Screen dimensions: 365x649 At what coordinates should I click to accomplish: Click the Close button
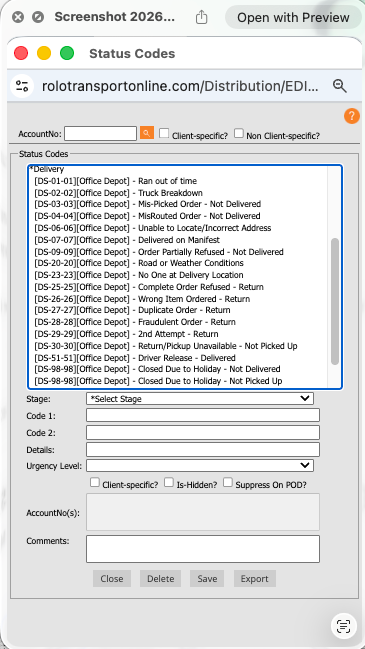tap(112, 579)
